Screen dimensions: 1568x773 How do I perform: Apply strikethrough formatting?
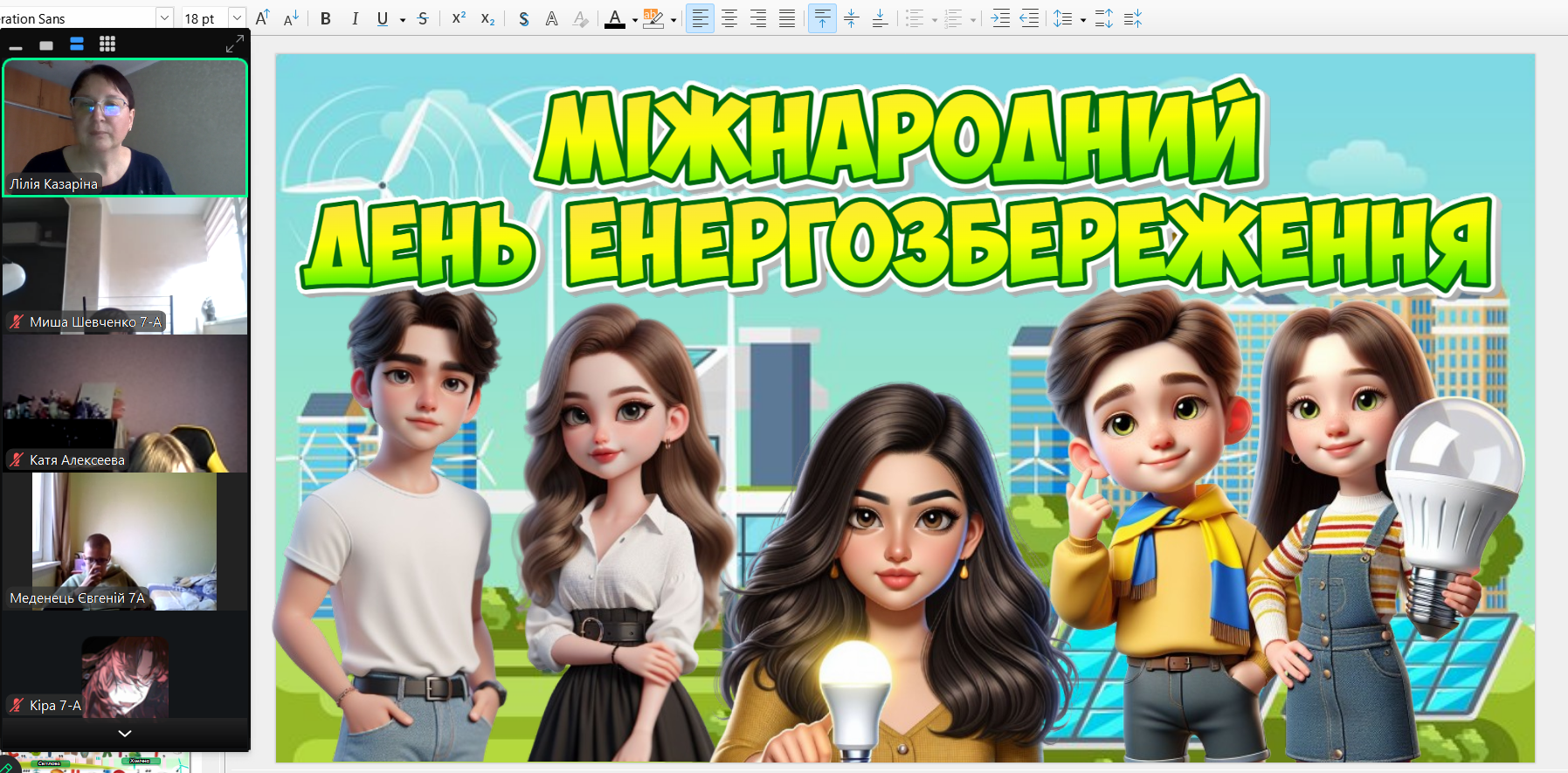(423, 18)
